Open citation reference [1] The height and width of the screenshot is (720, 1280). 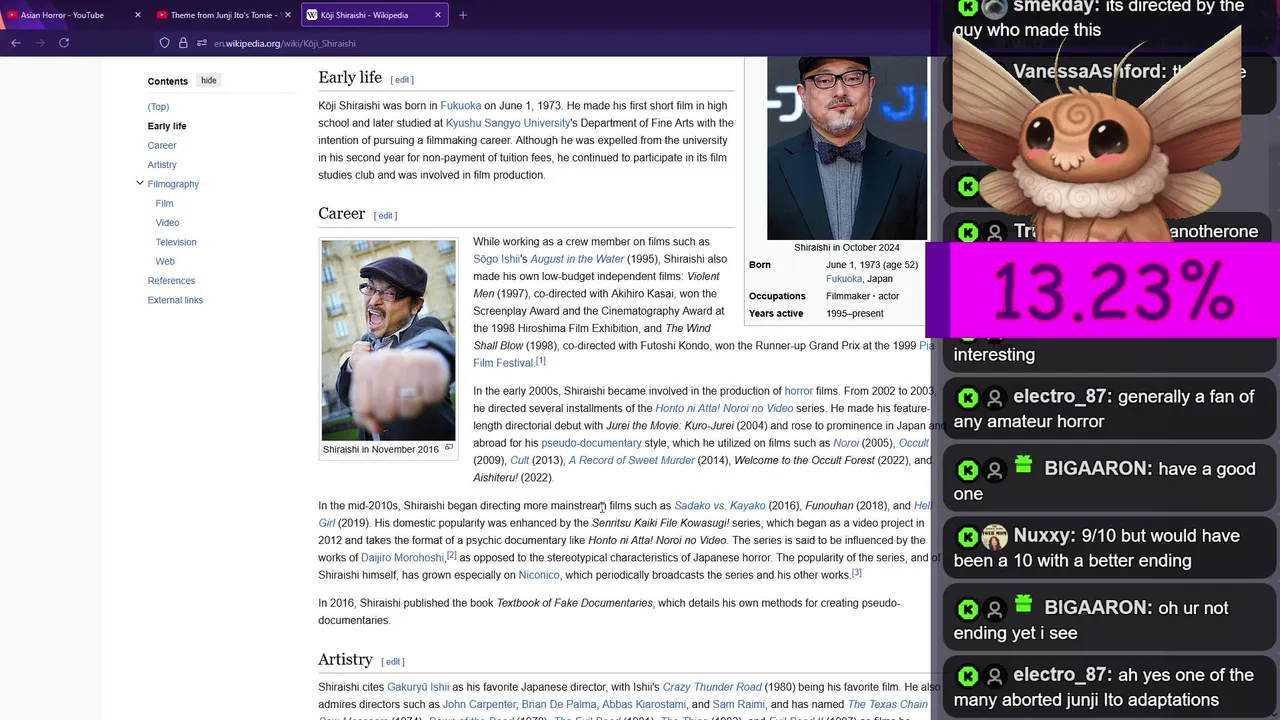541,361
